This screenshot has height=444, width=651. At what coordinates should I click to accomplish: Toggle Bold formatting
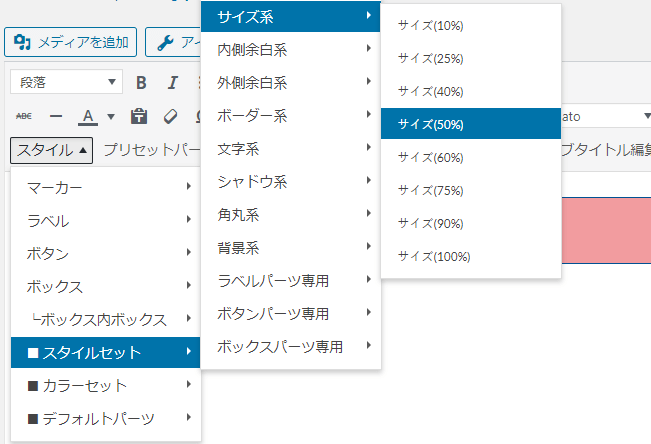141,83
